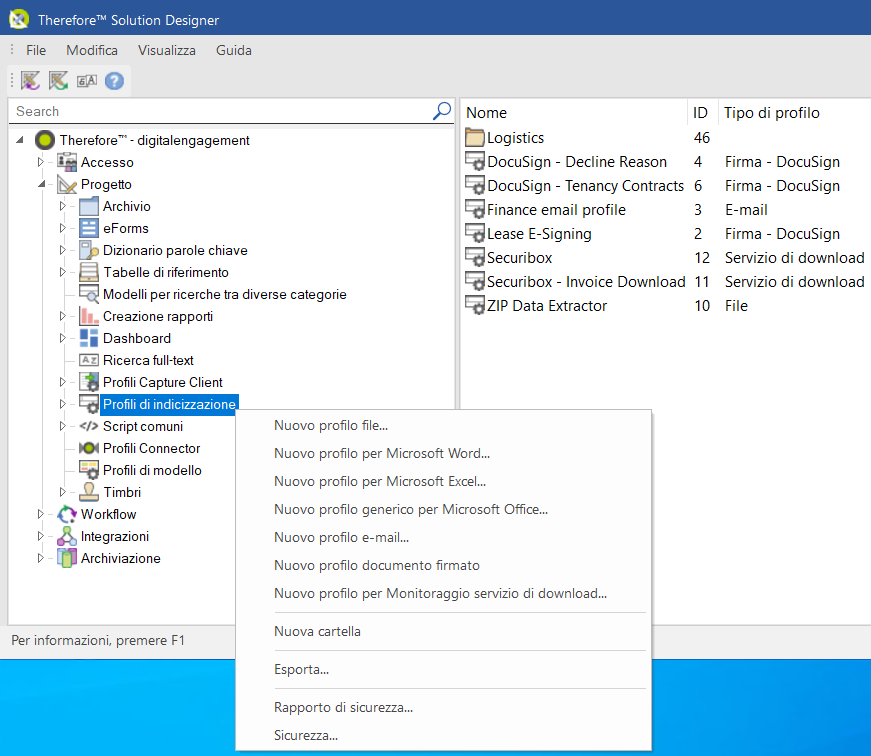Click the first toolbar icon with pencil
871x756 pixels.
(30, 81)
